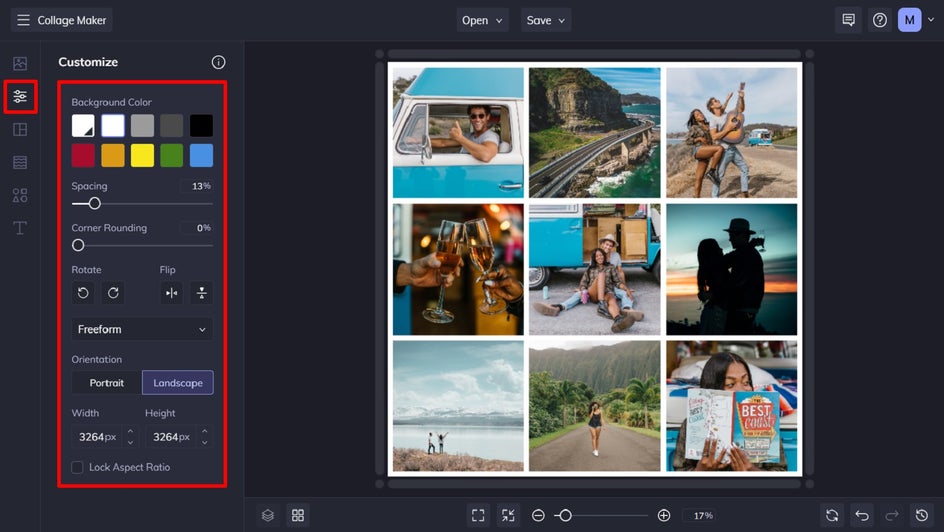
Task: Select the sunset silhouette couple photo
Action: click(x=731, y=269)
